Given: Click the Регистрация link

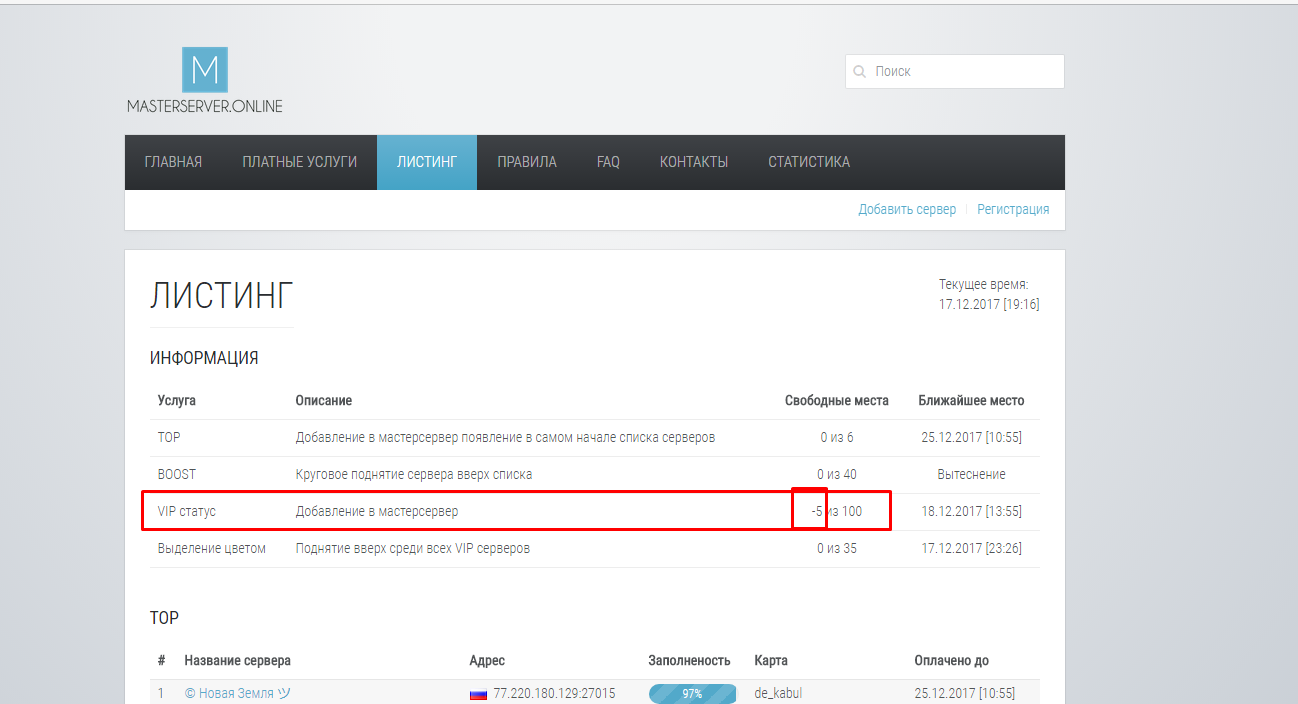Looking at the screenshot, I should click(1013, 209).
